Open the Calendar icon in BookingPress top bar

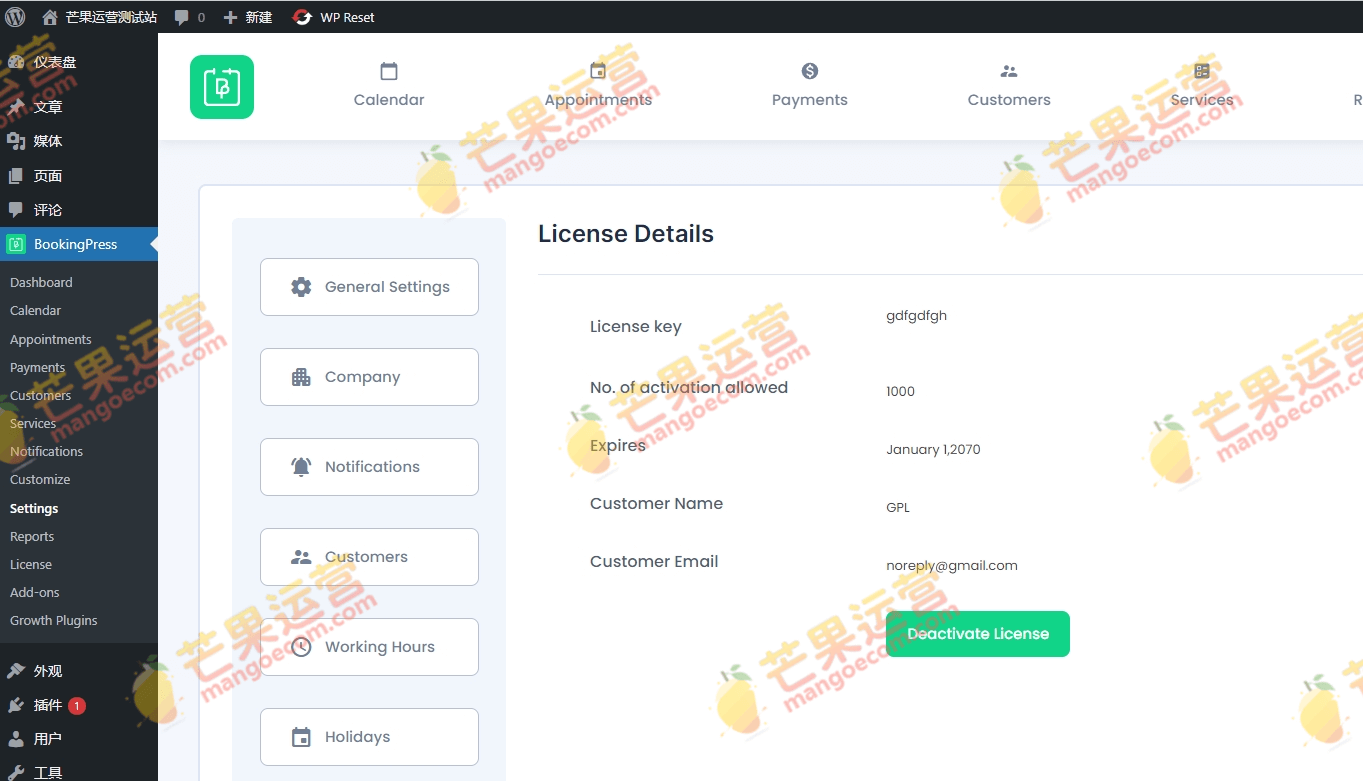point(388,72)
